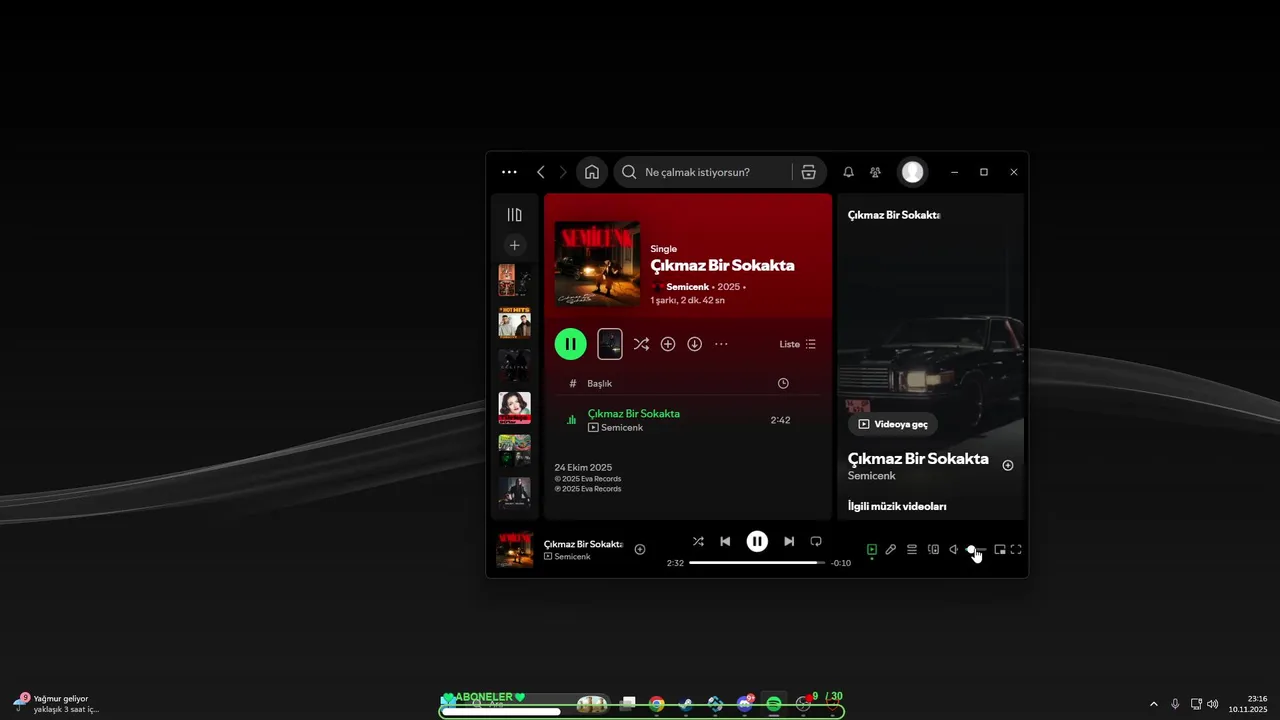
Task: Open the Browse icon in search bar
Action: point(808,172)
